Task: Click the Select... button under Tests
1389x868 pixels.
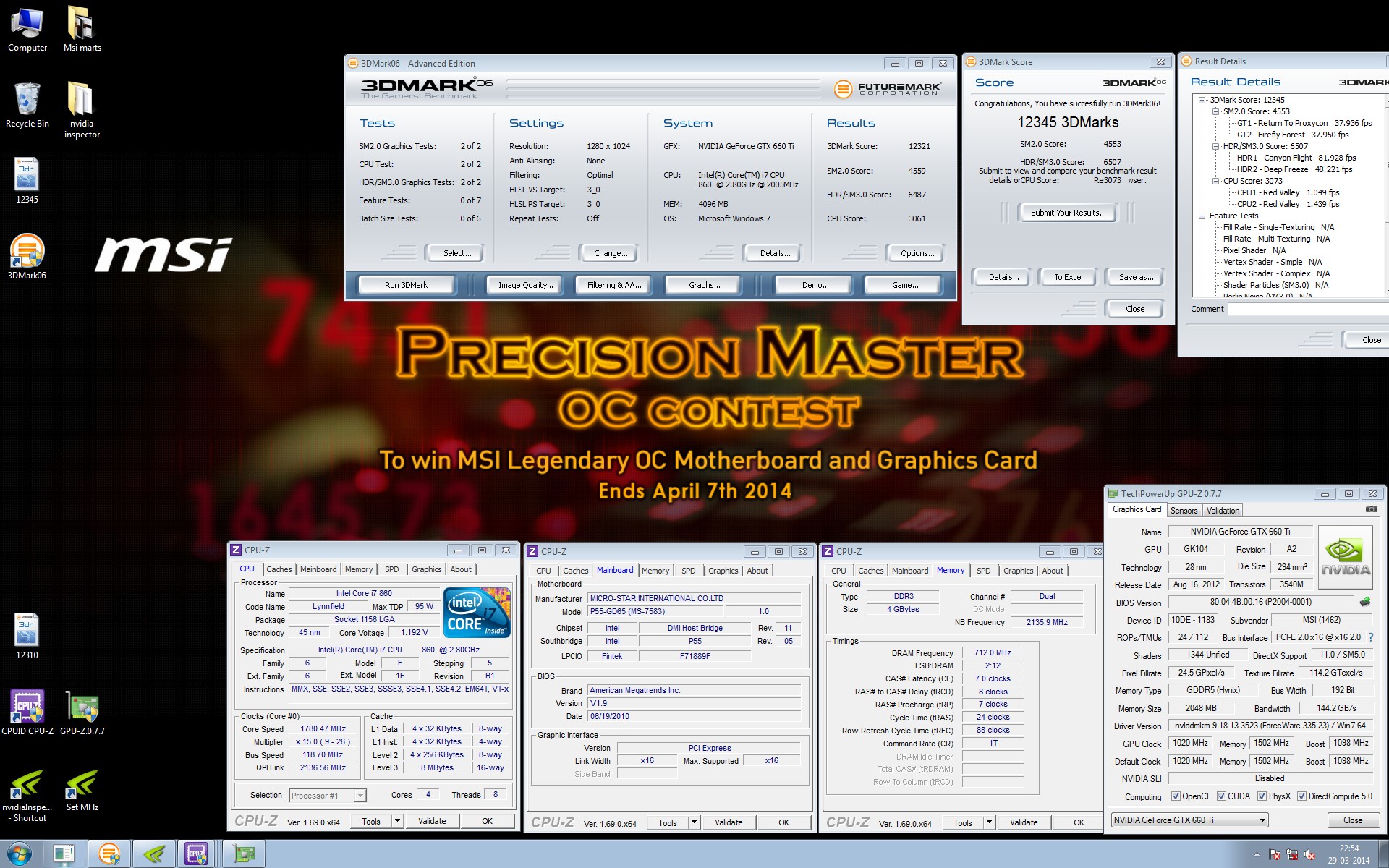Action: point(456,253)
